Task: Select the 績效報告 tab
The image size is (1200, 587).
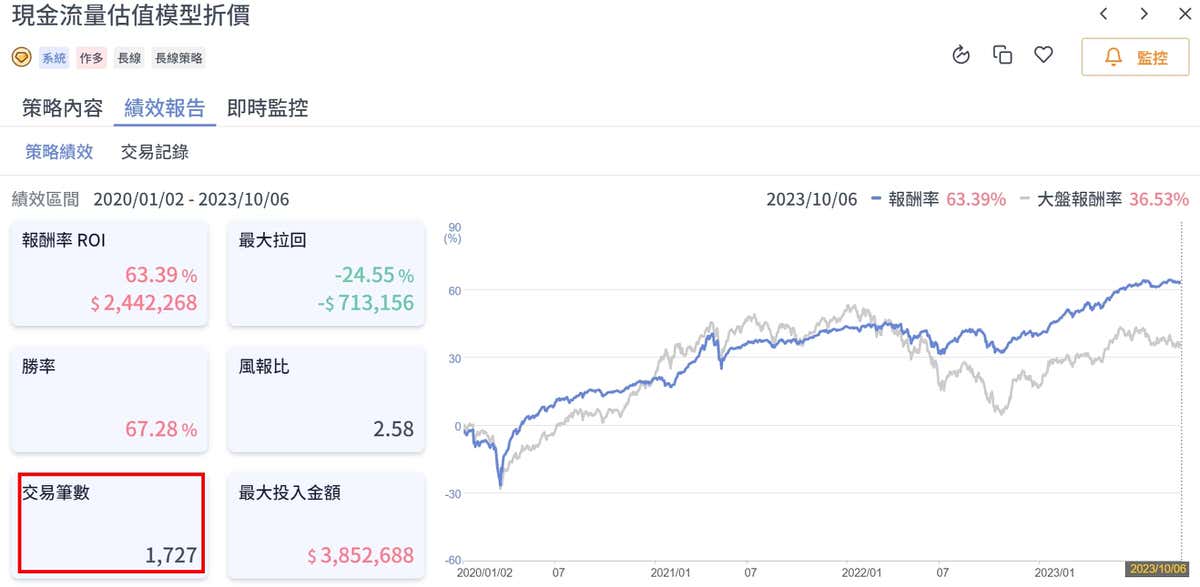Action: click(x=165, y=109)
